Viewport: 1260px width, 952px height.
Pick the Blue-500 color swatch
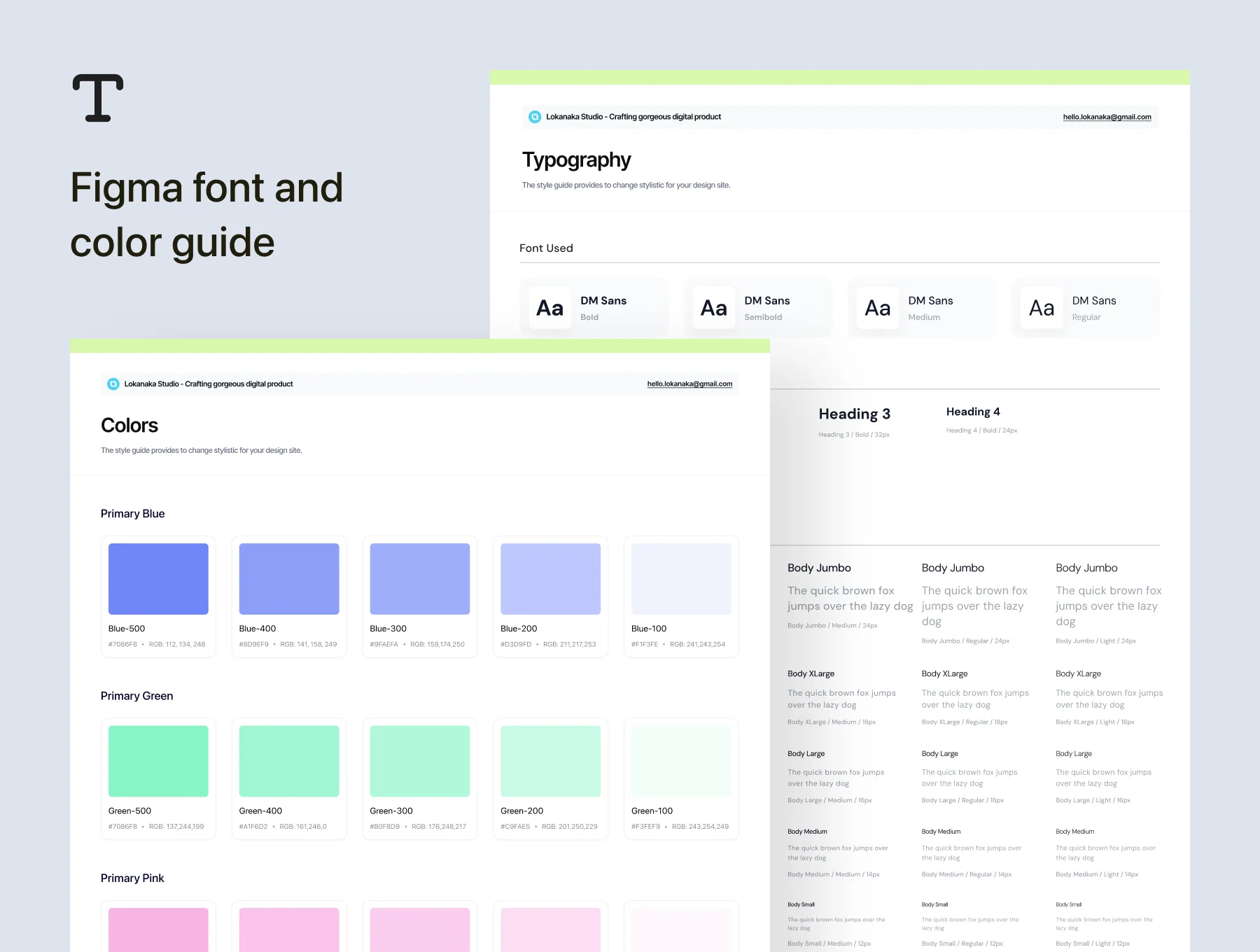click(158, 579)
